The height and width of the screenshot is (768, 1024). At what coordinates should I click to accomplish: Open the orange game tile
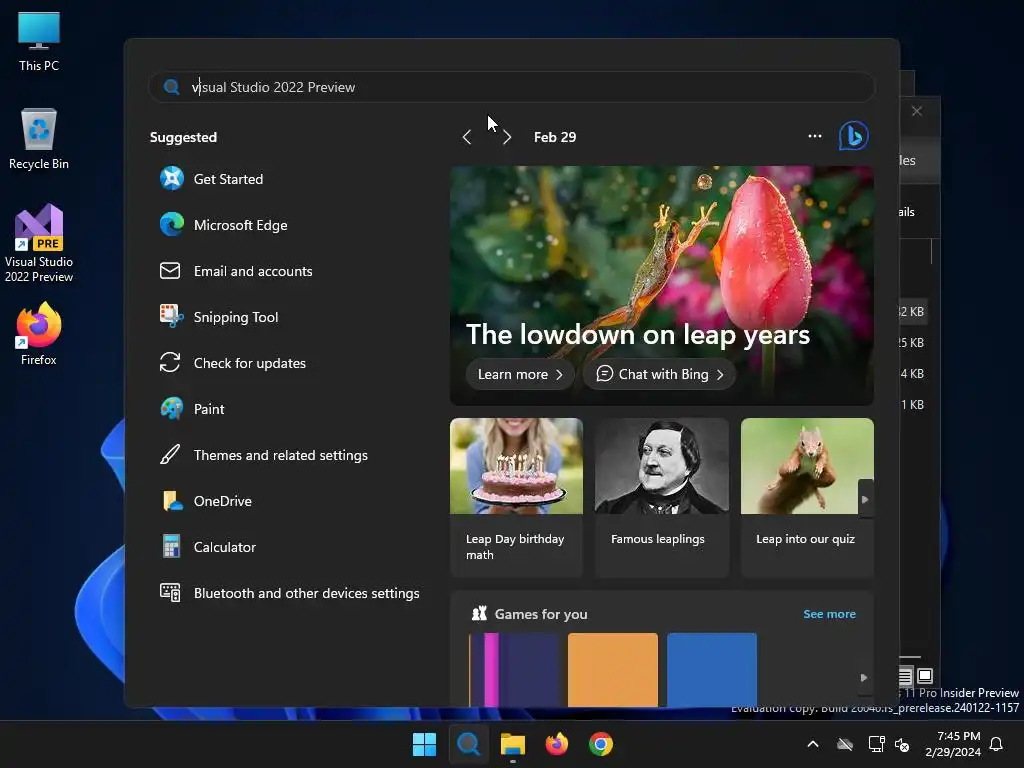click(x=613, y=669)
